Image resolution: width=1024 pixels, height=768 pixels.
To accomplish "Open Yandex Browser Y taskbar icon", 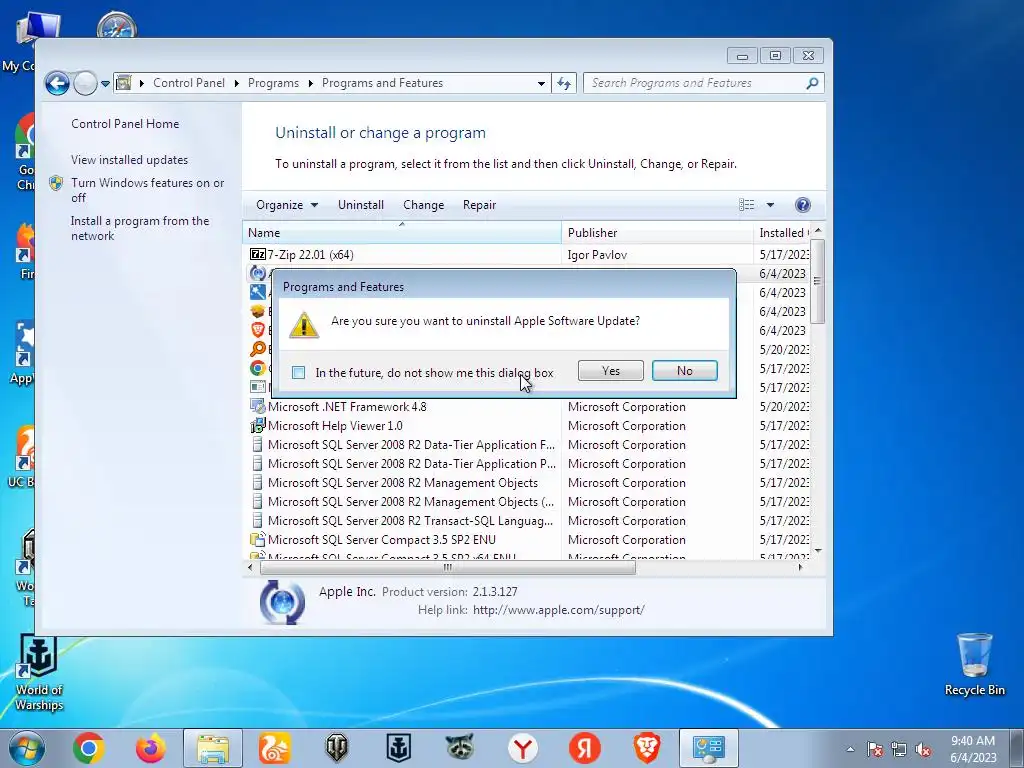I will click(x=522, y=748).
